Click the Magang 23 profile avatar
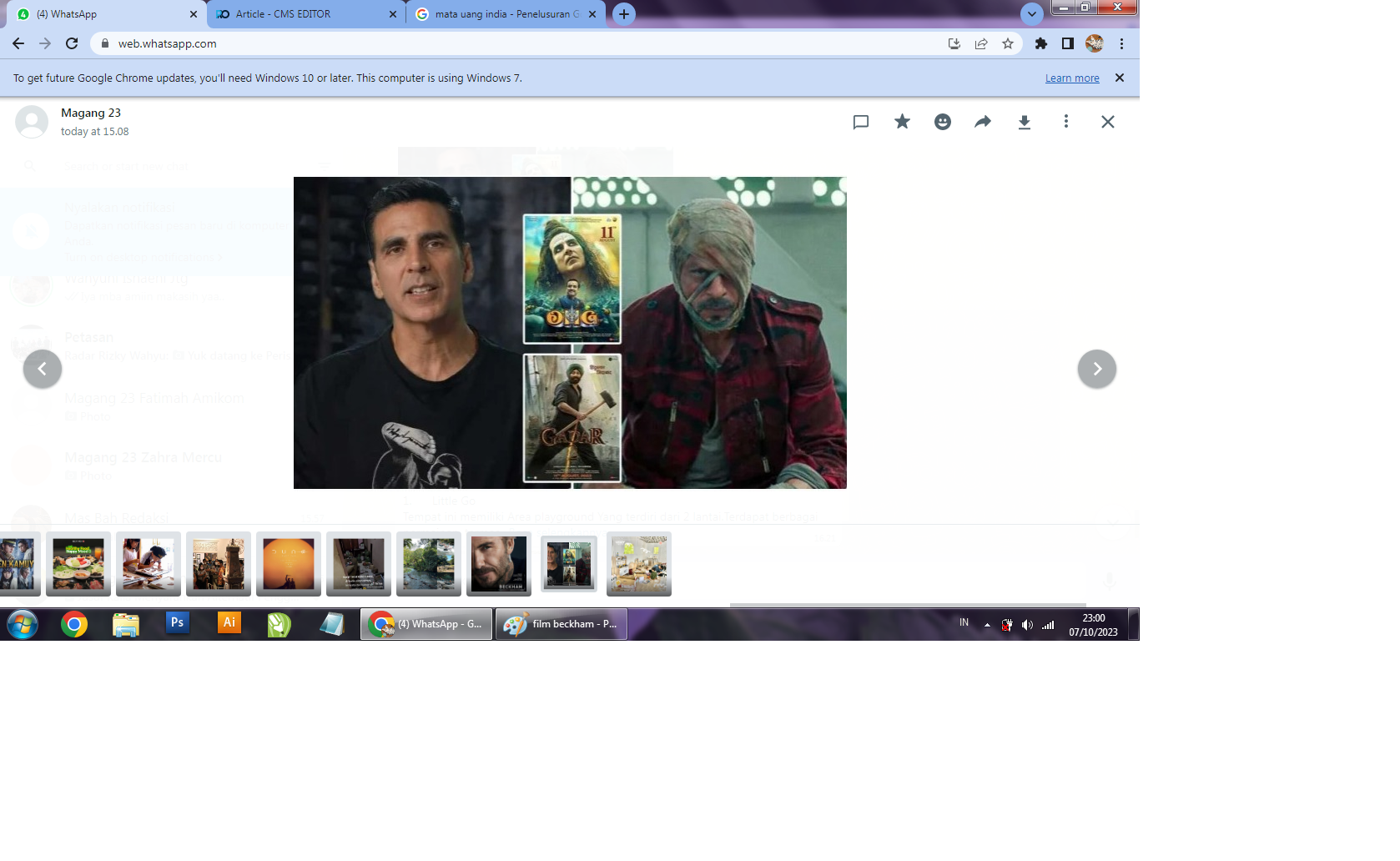This screenshot has height=861, width=1400. point(32,122)
